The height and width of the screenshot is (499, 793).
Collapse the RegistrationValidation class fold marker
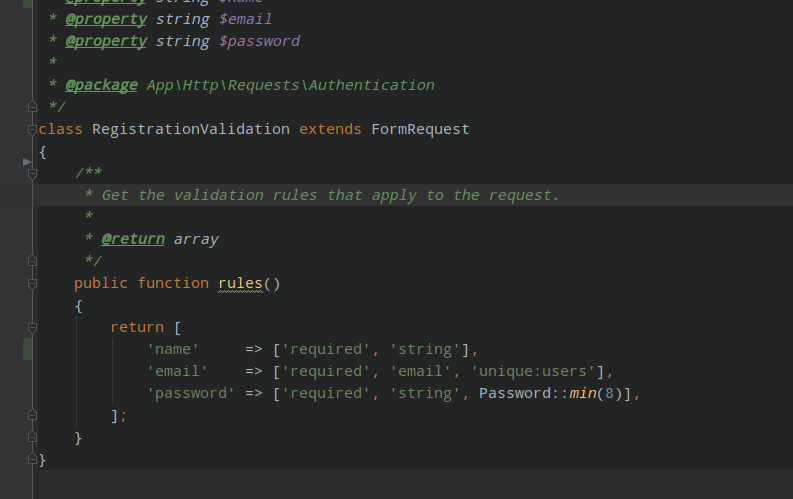[32, 129]
